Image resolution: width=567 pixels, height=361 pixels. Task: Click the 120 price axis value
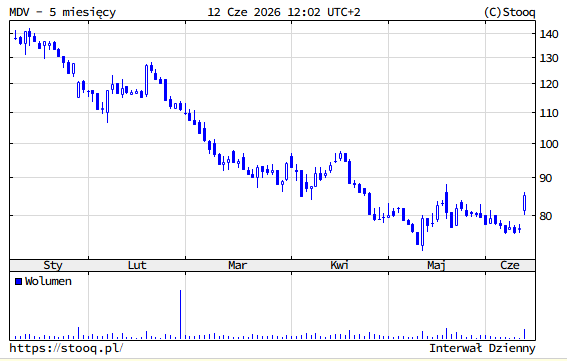[549, 84]
